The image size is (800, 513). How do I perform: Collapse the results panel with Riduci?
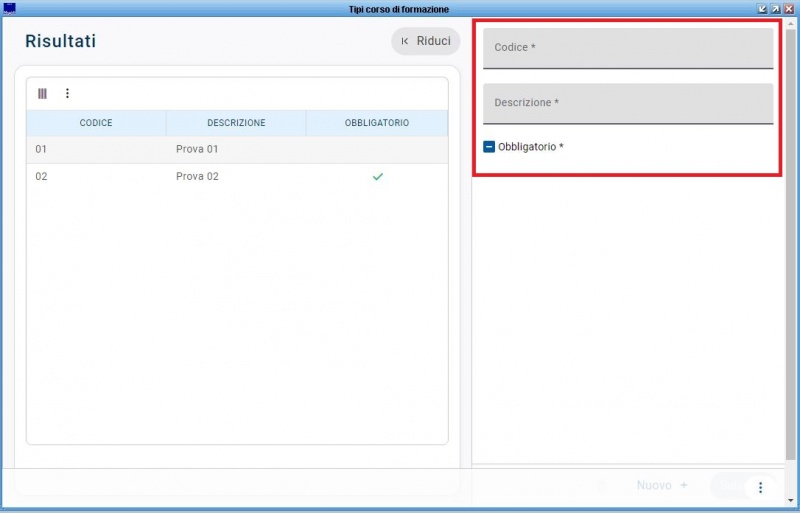(x=426, y=41)
